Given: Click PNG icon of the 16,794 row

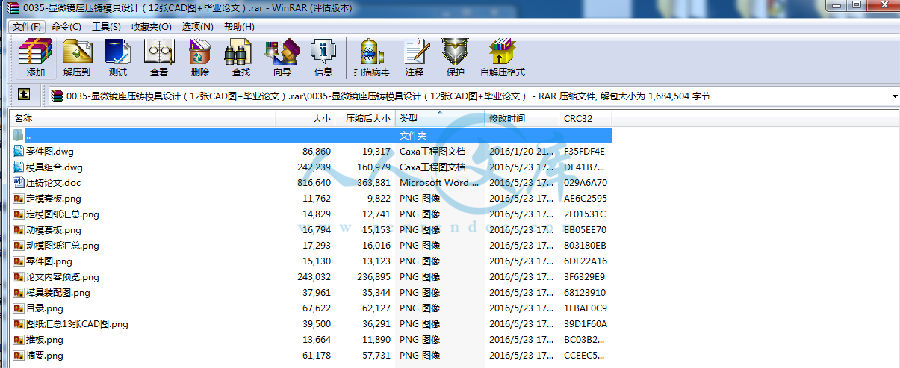Looking at the screenshot, I should tap(18, 230).
